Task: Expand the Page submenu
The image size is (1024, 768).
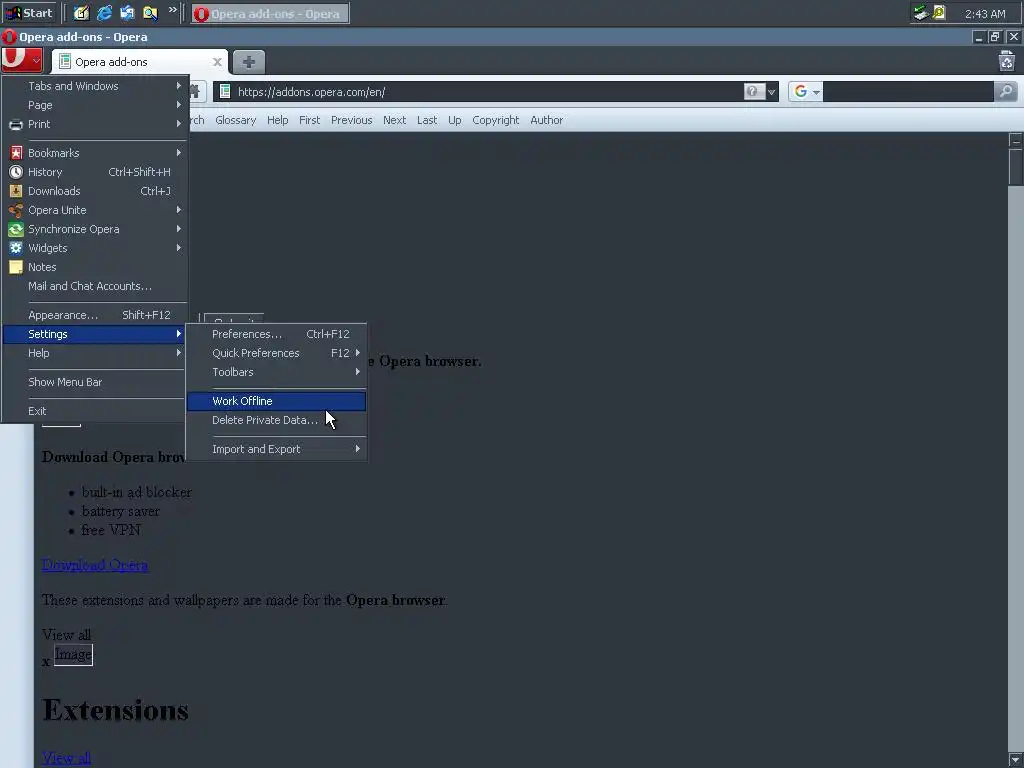Action: pos(95,105)
